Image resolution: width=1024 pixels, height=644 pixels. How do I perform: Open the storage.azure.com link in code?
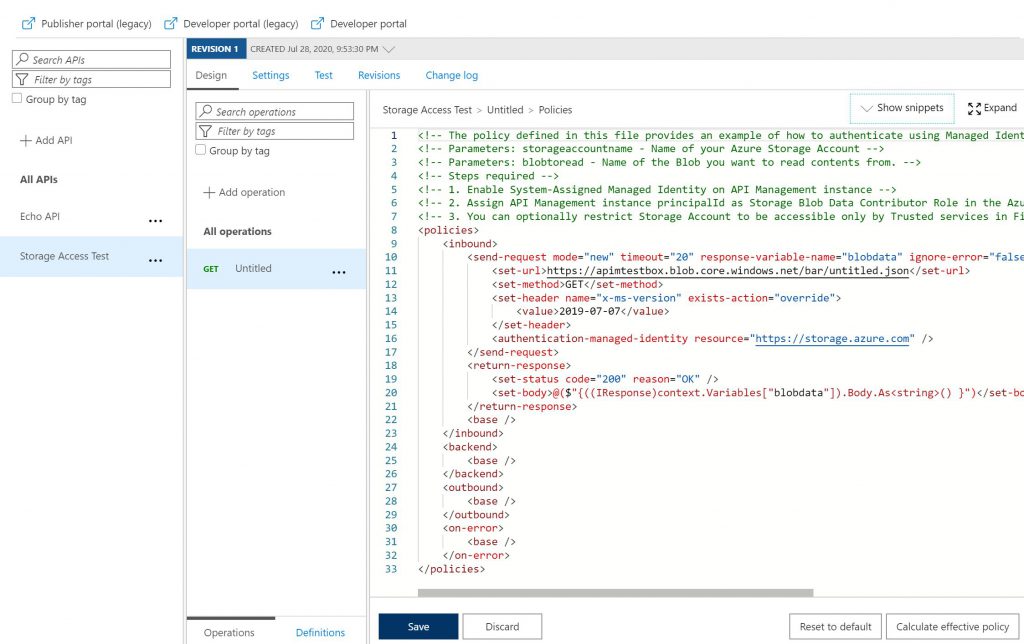coord(832,338)
